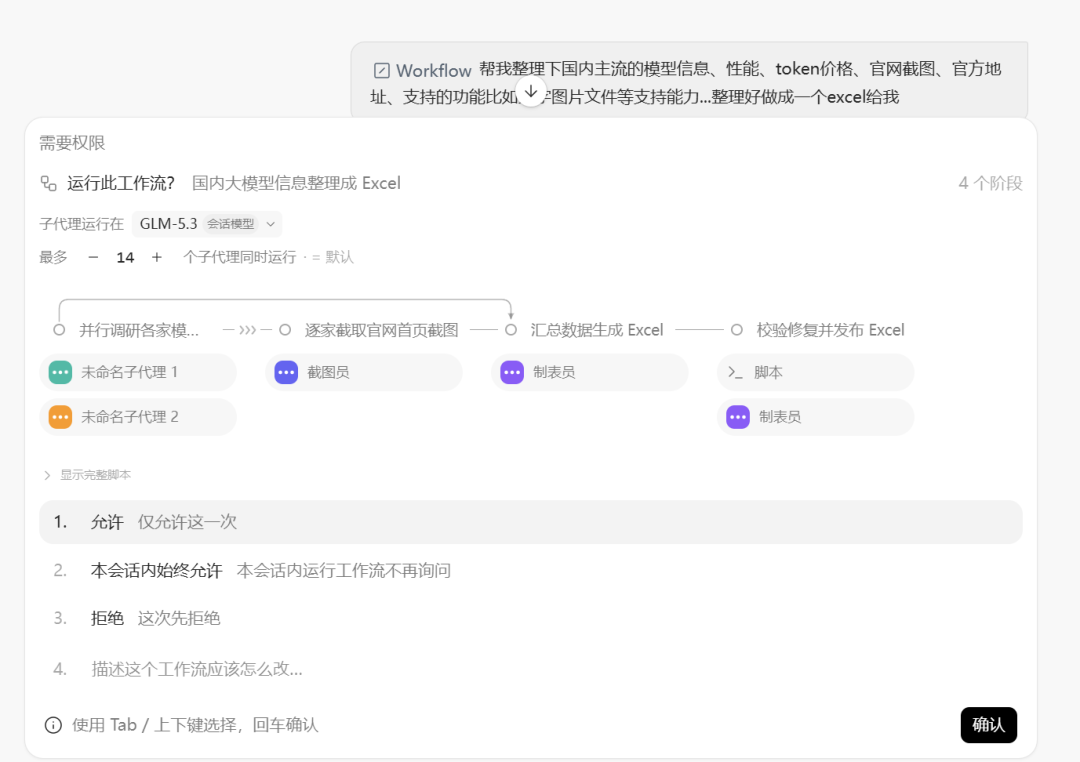Click the green icon of 未命名子代理 1

(x=61, y=372)
